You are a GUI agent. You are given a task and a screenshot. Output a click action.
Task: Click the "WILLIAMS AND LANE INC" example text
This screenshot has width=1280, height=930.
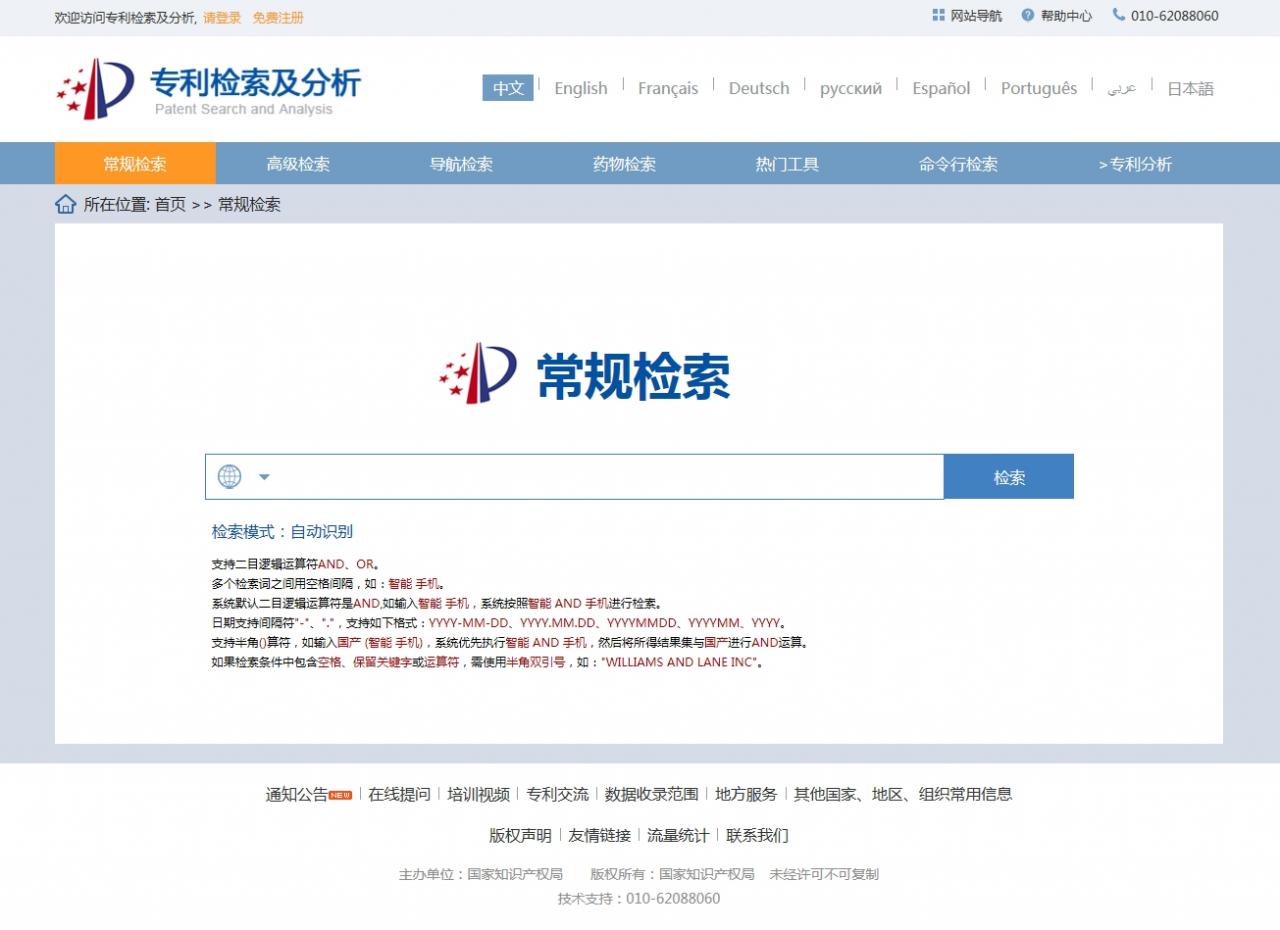(678, 662)
